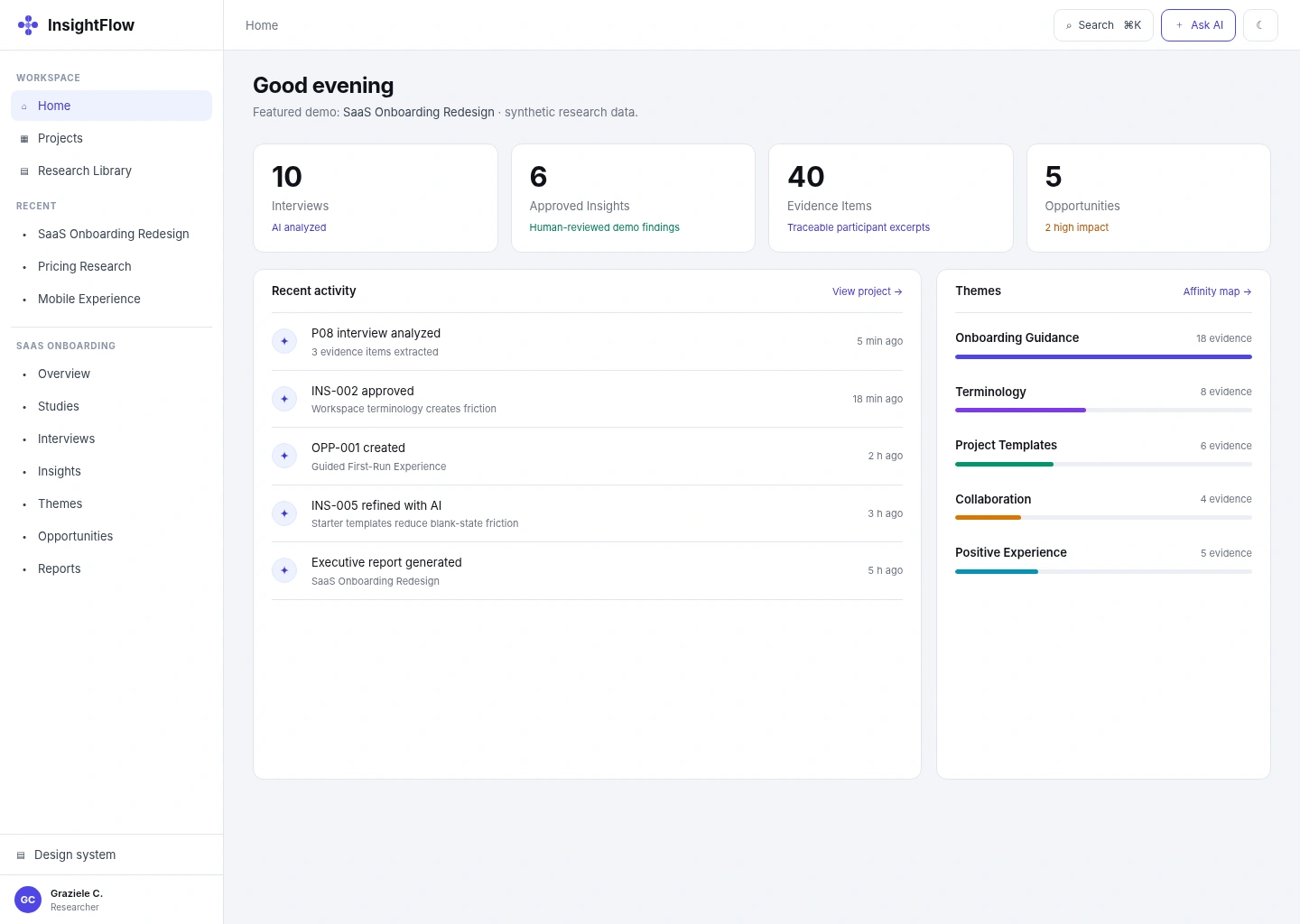Open the Approved Insights stat card
The height and width of the screenshot is (924, 1300).
pyautogui.click(x=633, y=198)
